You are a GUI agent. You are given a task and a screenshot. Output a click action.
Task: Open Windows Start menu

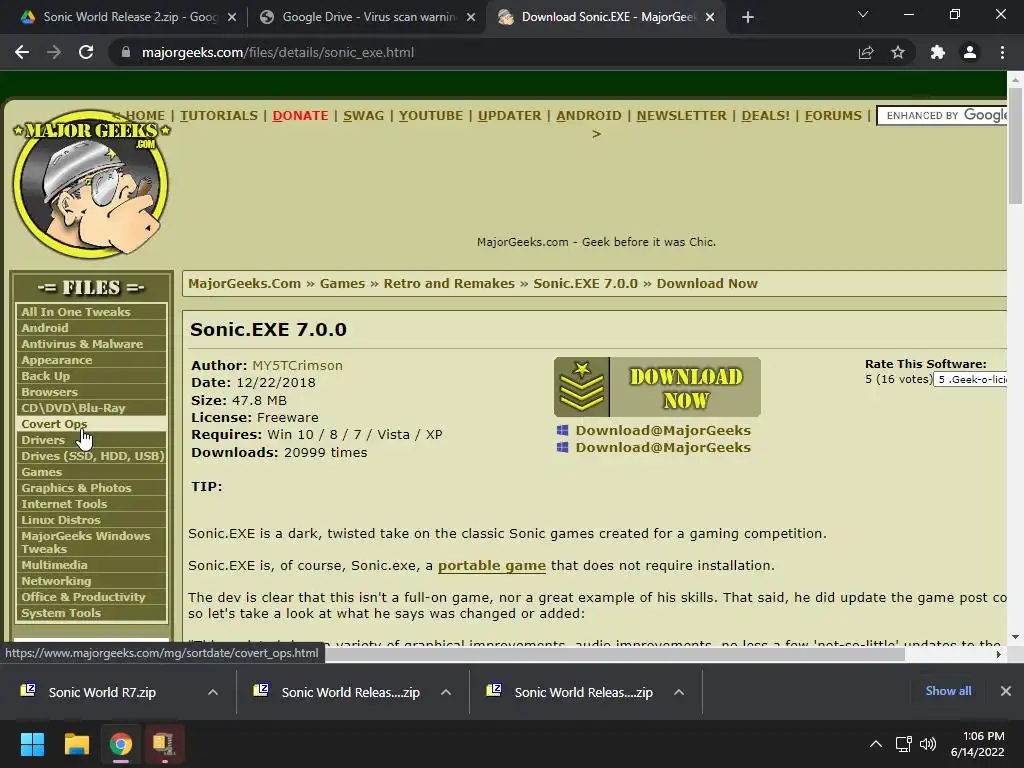[32, 744]
